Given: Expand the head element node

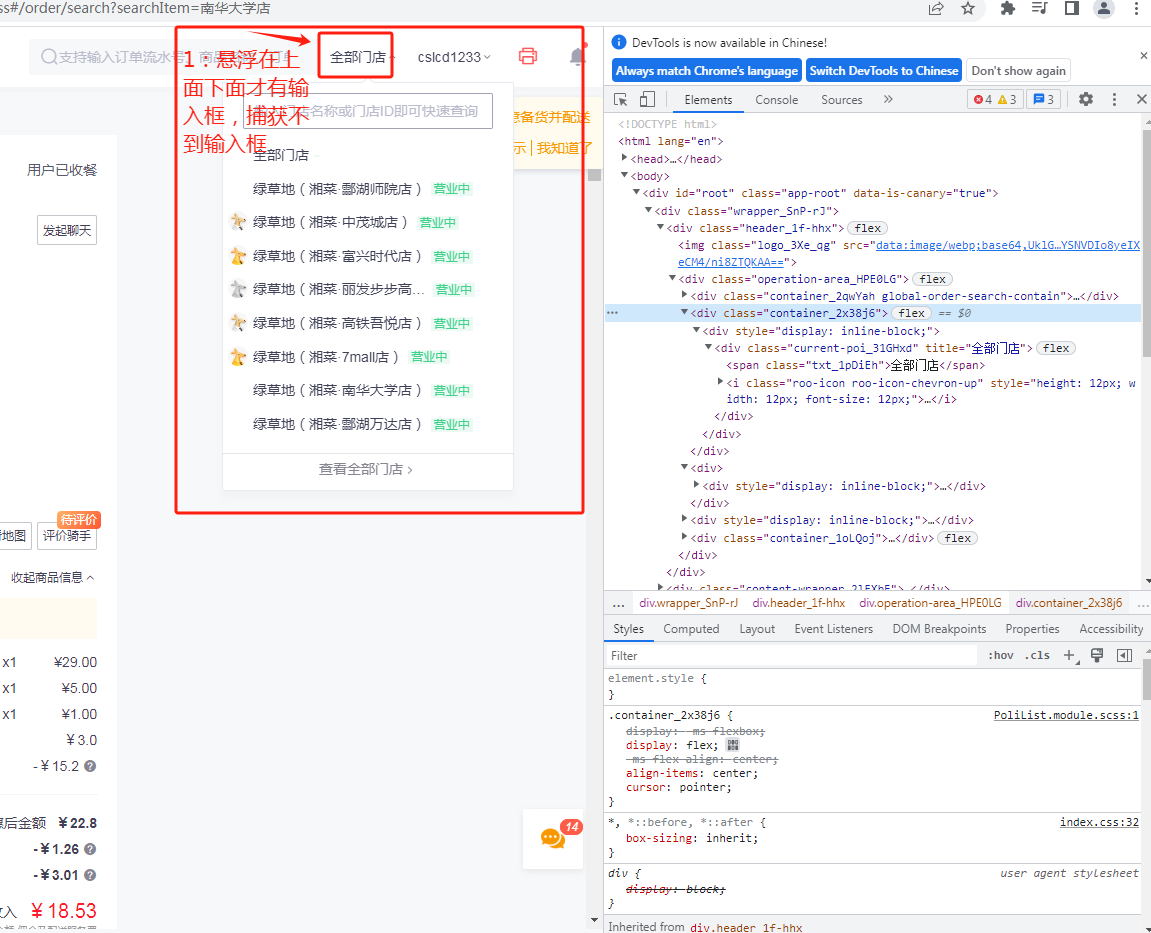Looking at the screenshot, I should pos(626,159).
